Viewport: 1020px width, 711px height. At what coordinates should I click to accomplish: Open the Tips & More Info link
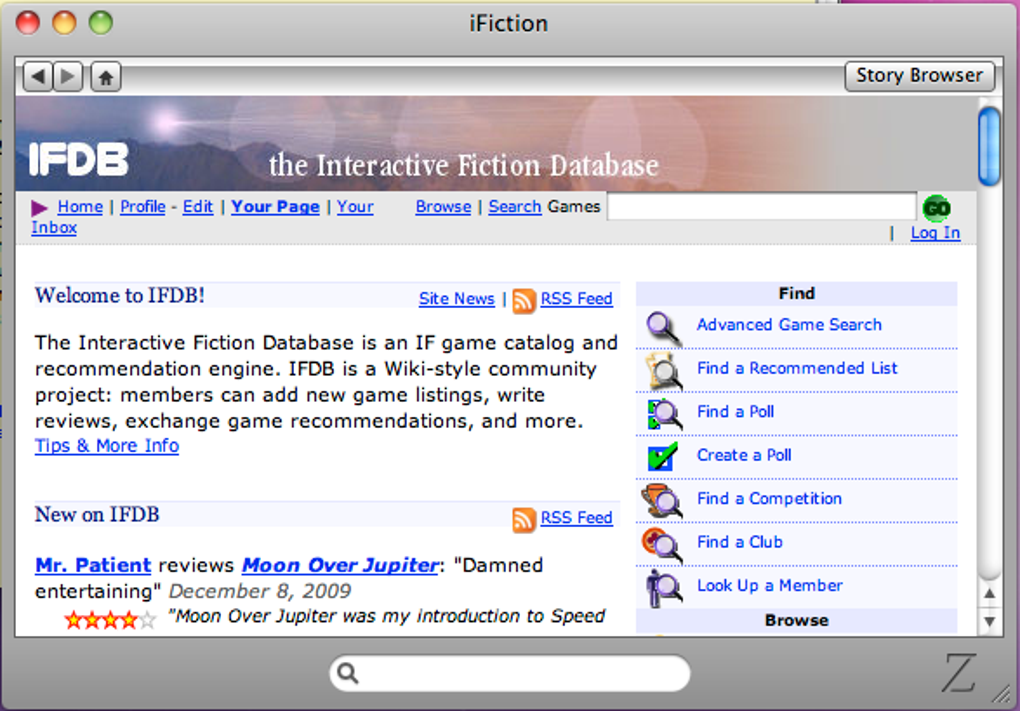107,446
